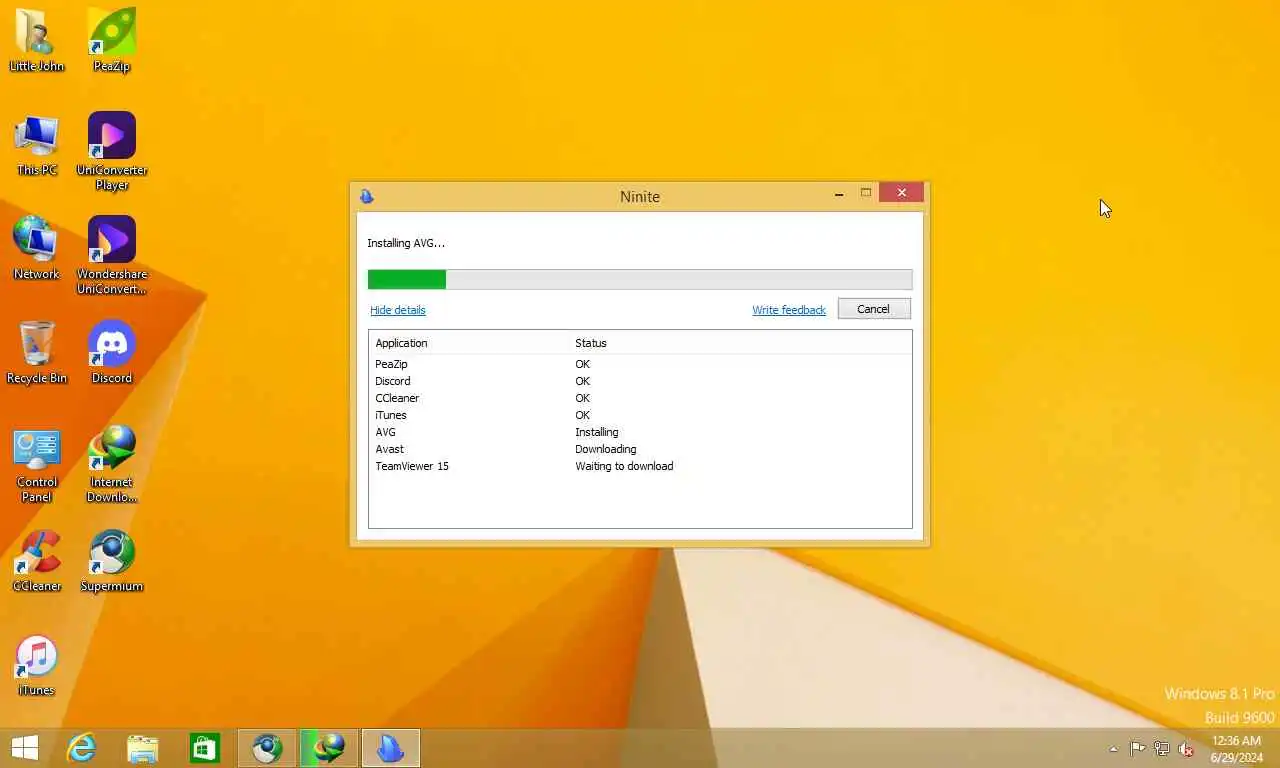Maximize the Ninite window

point(866,193)
